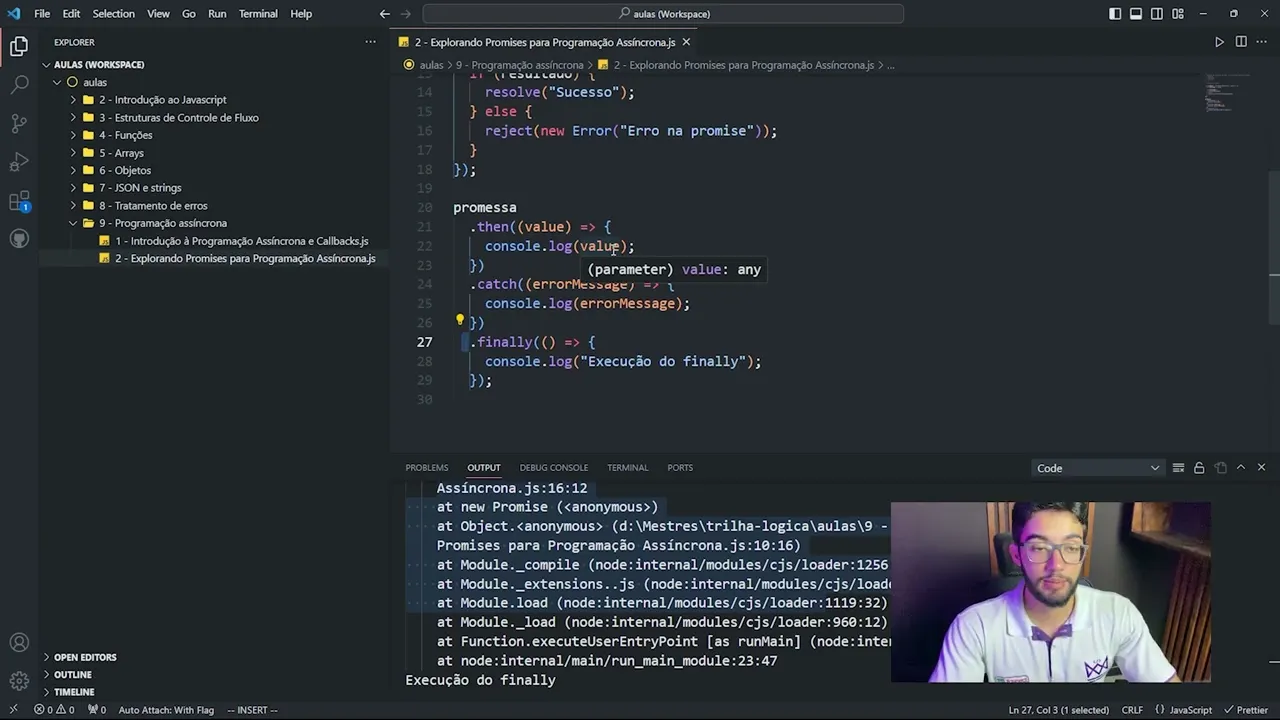Screen dimensions: 1280x720
Task: Expand the 2 - Introdução ao Javascript folder
Action: point(162,100)
